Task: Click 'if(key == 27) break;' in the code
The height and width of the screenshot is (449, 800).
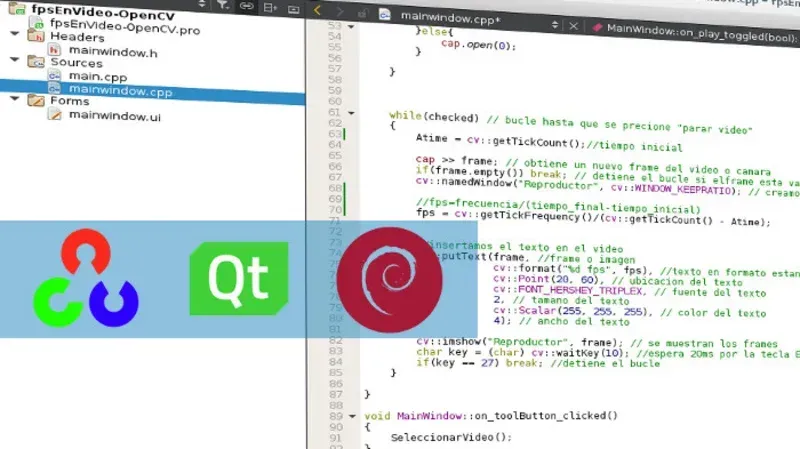Action: (477, 363)
